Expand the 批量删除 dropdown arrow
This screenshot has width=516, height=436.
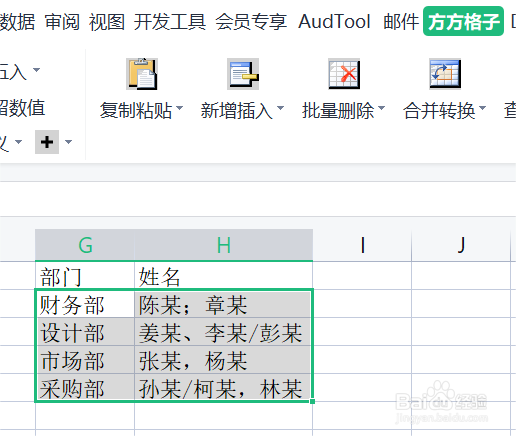[382, 108]
